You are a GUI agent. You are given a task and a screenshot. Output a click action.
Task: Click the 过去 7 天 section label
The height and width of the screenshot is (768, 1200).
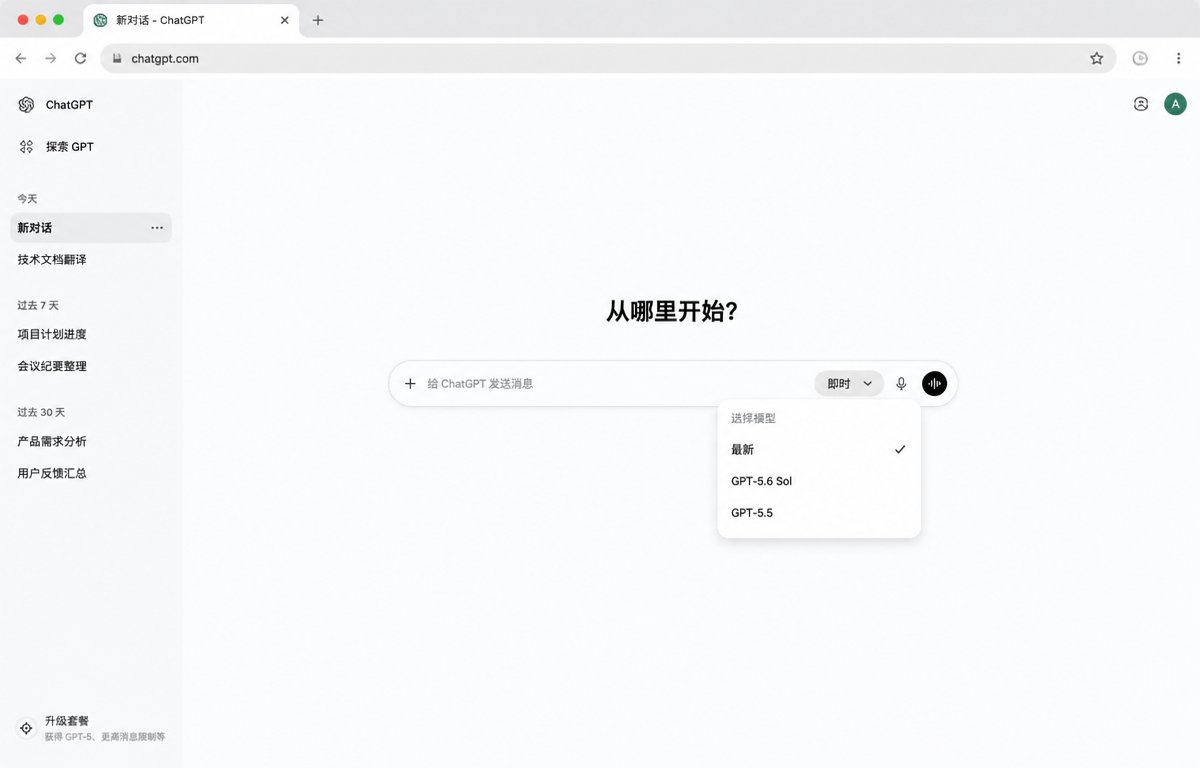(x=38, y=306)
